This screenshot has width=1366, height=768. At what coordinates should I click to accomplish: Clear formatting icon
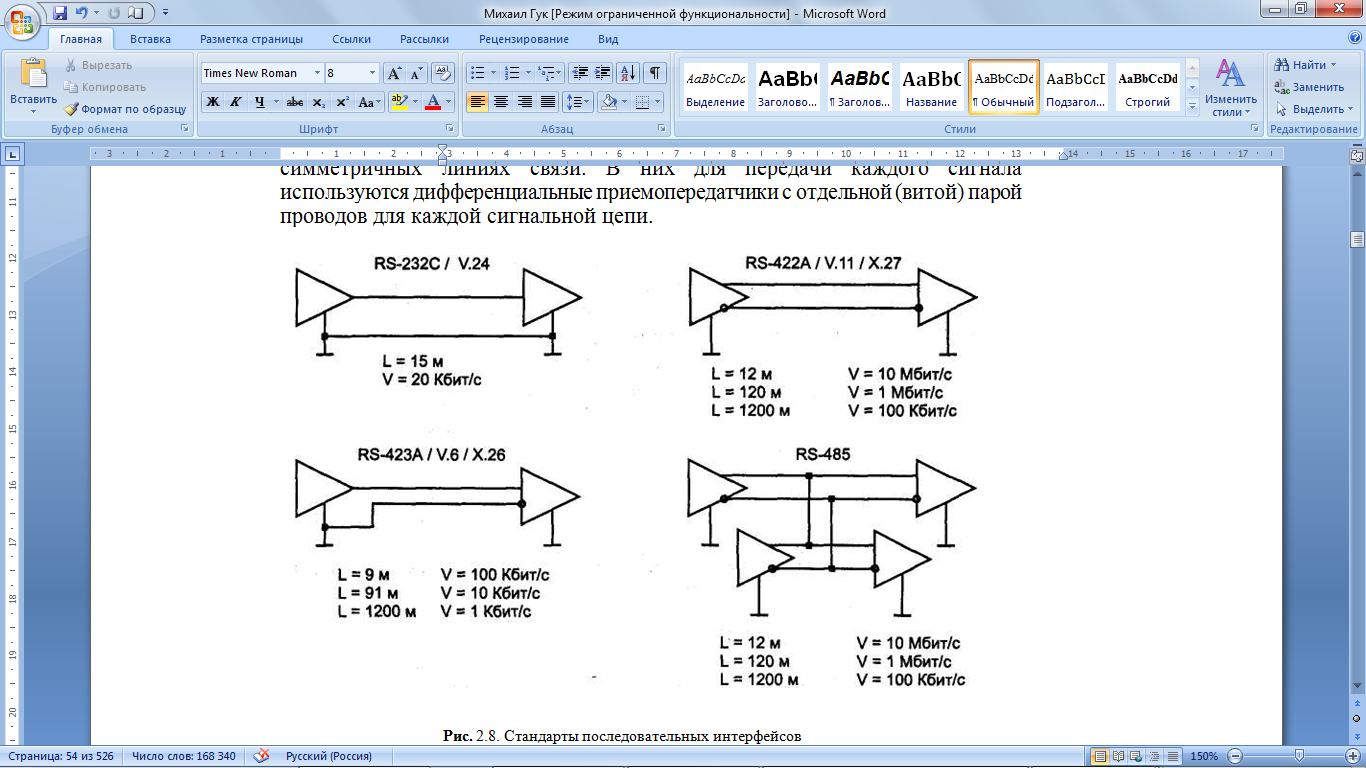coord(444,73)
